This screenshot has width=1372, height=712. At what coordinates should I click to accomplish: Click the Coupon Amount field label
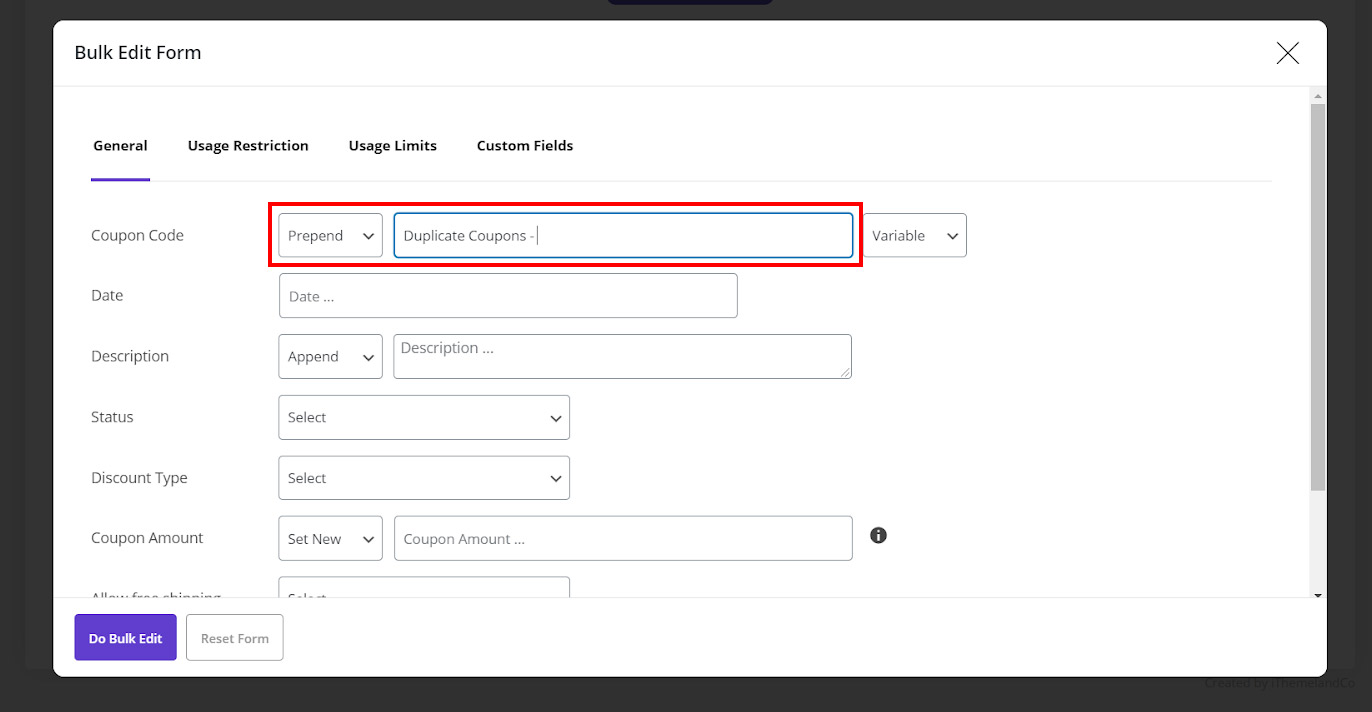pyautogui.click(x=147, y=538)
